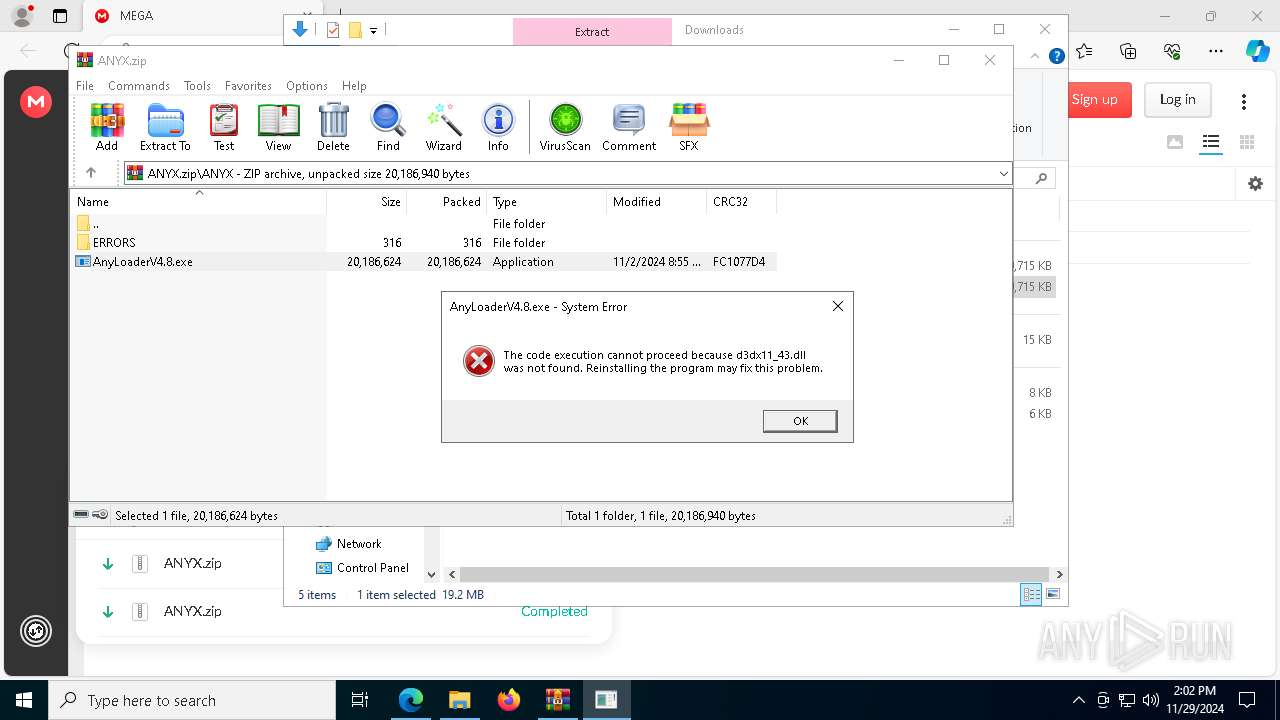Open WinRAR from the taskbar
This screenshot has width=1280, height=720.
coord(558,700)
